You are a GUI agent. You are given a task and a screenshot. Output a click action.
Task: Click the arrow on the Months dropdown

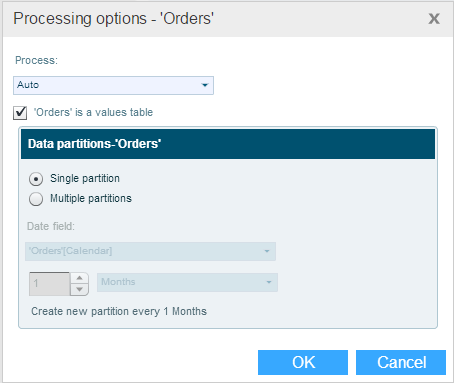269,282
